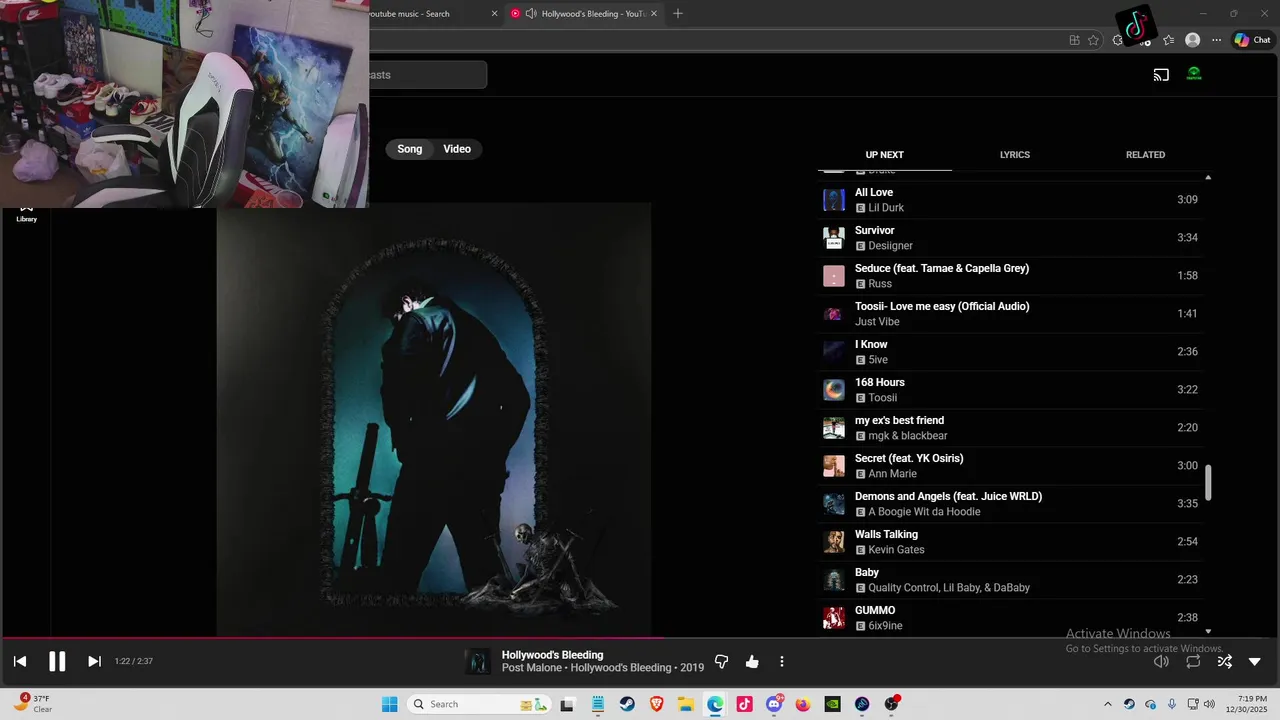Add this page to favorites with star
The height and width of the screenshot is (720, 1280).
click(1093, 40)
